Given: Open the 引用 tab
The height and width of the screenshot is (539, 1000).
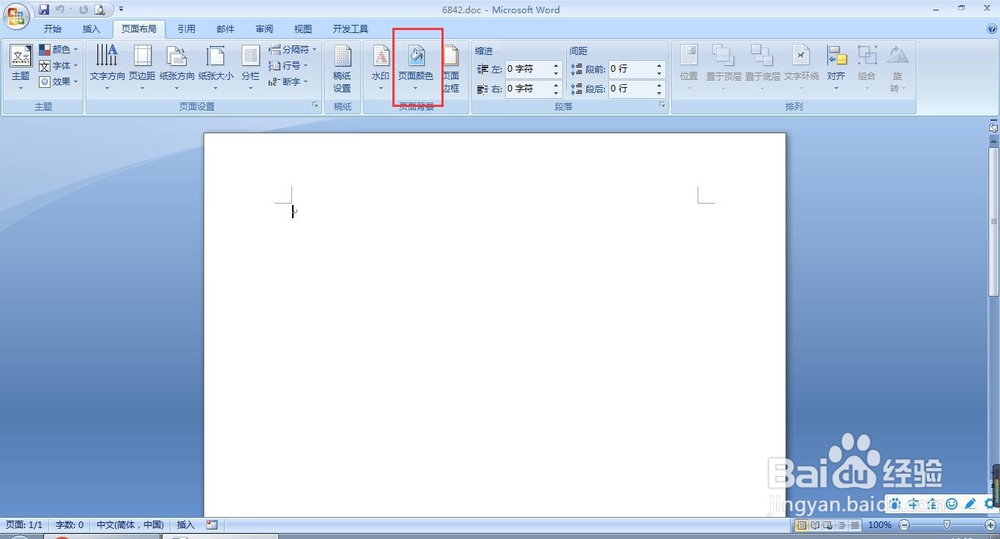Looking at the screenshot, I should (186, 29).
